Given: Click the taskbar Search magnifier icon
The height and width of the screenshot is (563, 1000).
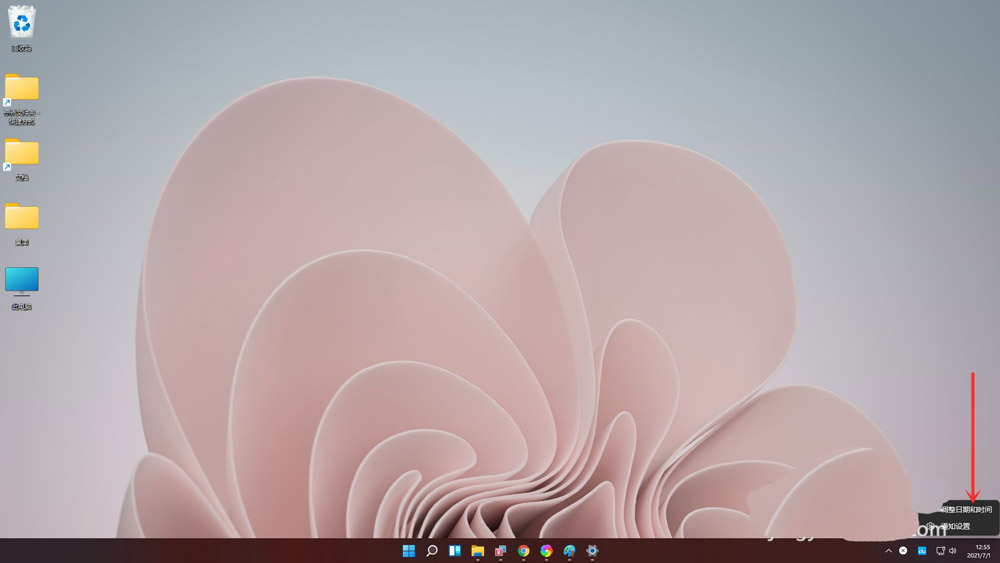Looking at the screenshot, I should coord(432,551).
